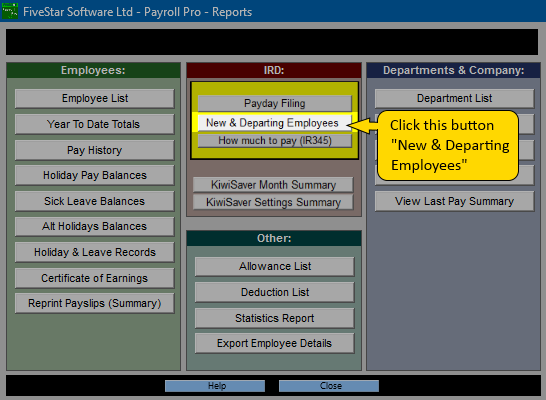Select Reprint Payslips (Summary)

[95, 304]
